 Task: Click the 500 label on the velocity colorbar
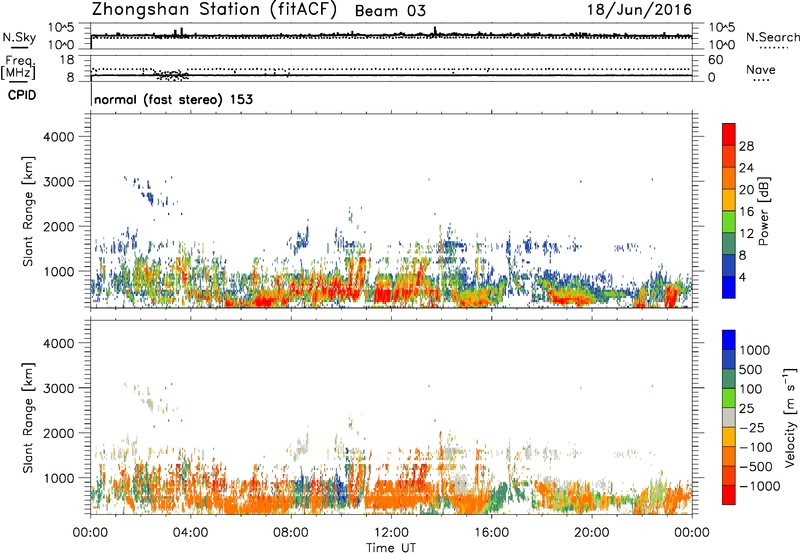point(751,370)
